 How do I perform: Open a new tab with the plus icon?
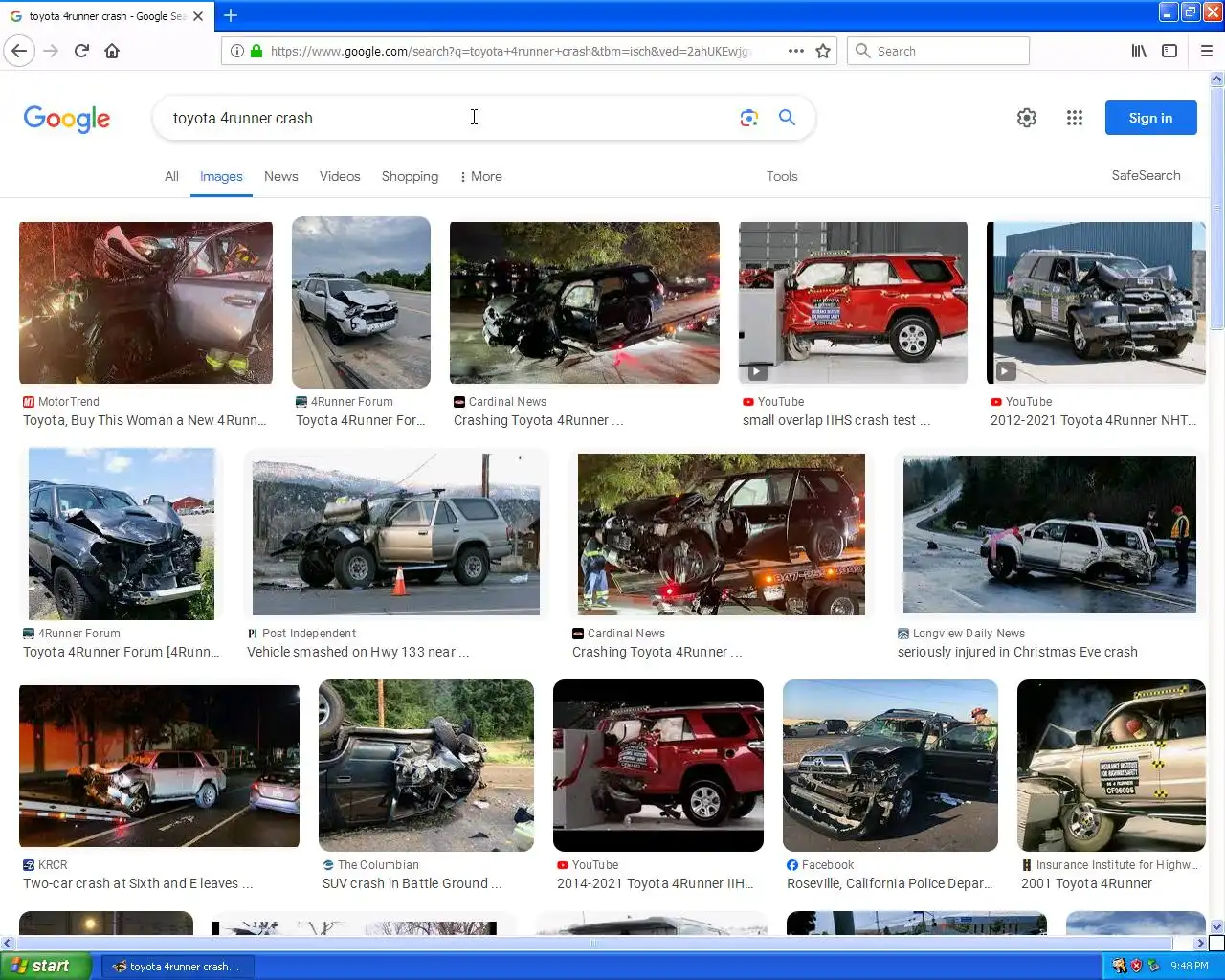point(231,15)
